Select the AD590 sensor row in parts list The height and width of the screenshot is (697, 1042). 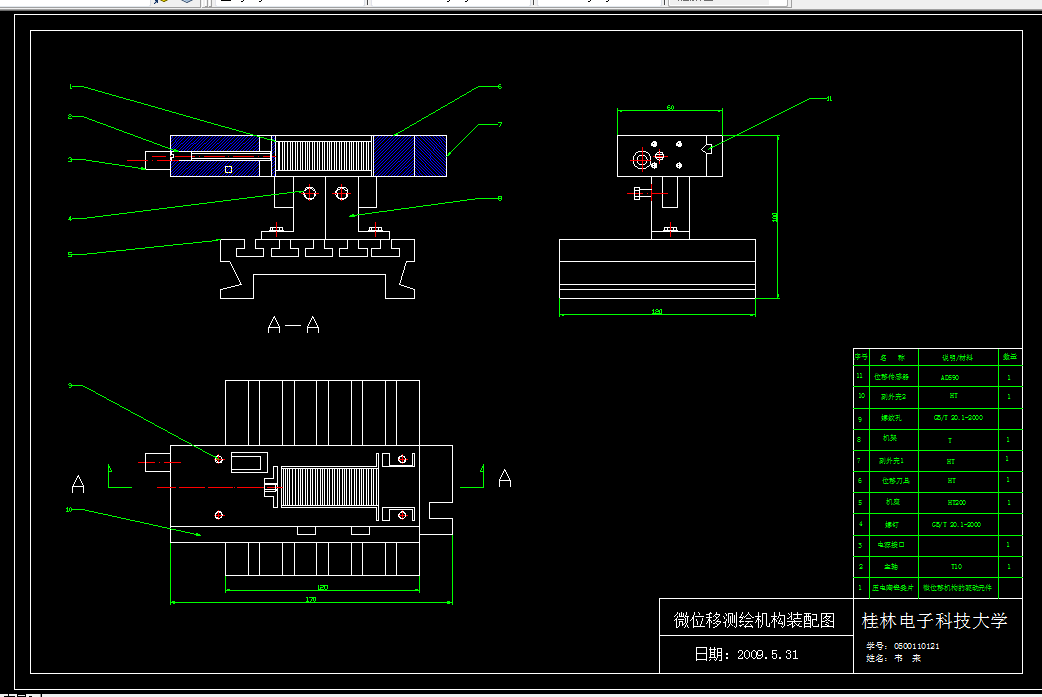(949, 377)
